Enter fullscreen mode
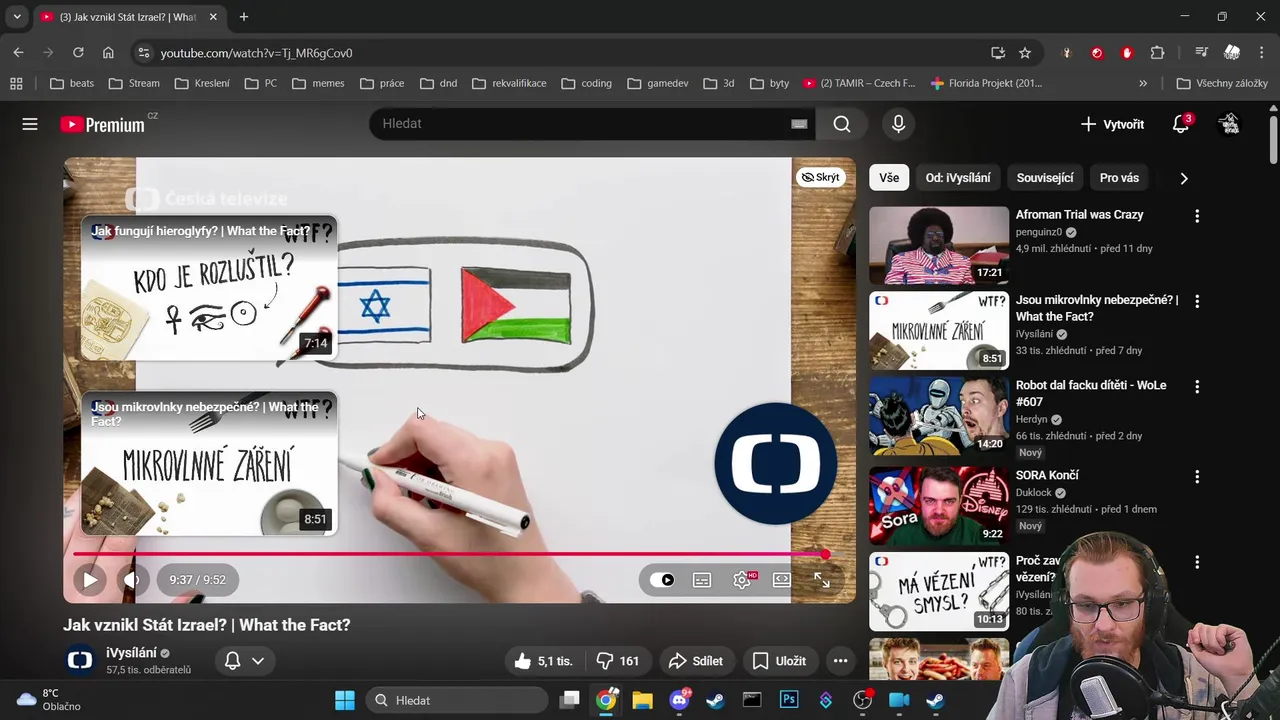Image resolution: width=1280 pixels, height=720 pixels. pyautogui.click(x=822, y=580)
